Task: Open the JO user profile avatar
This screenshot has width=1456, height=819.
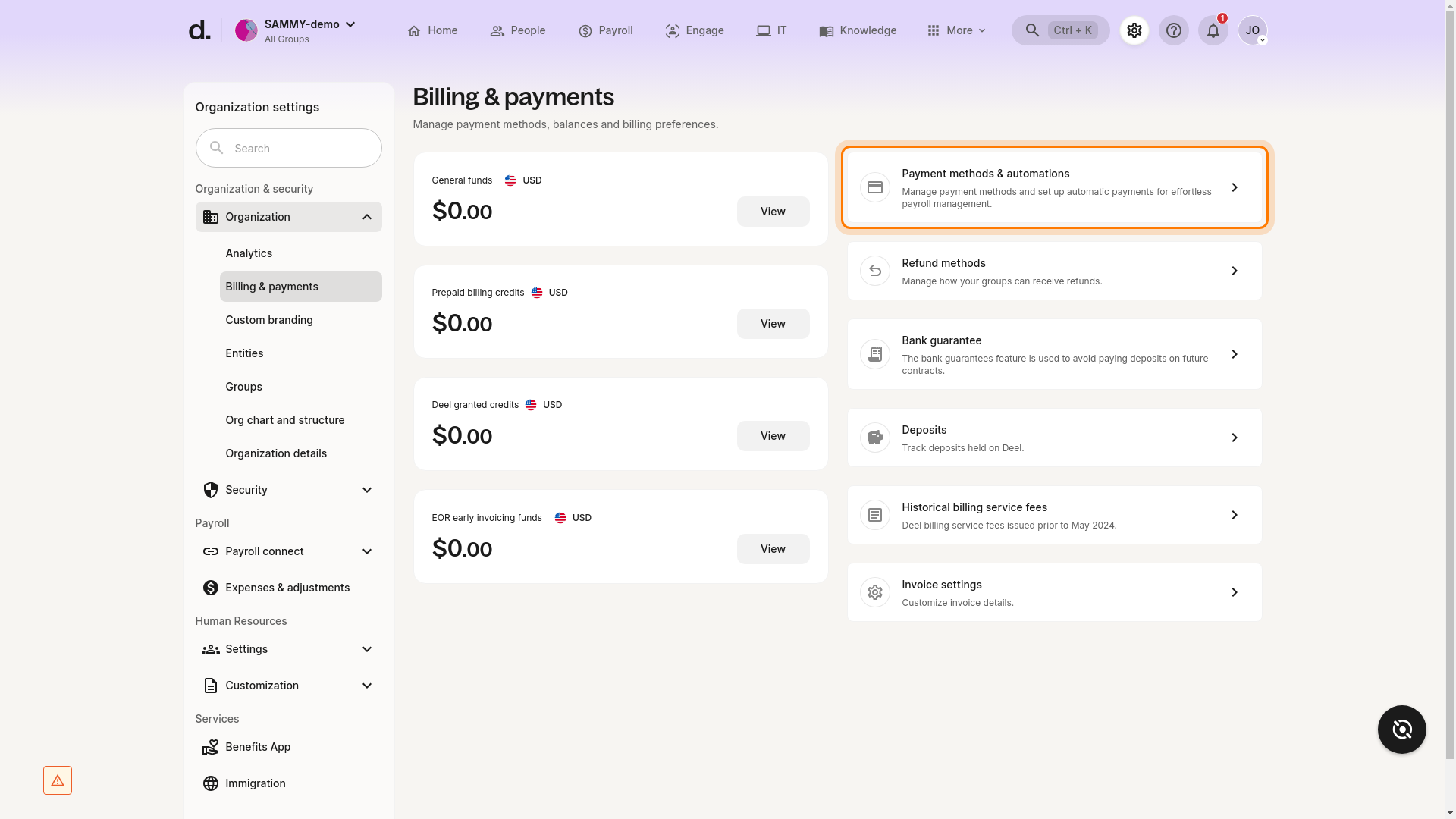Action: tap(1253, 30)
